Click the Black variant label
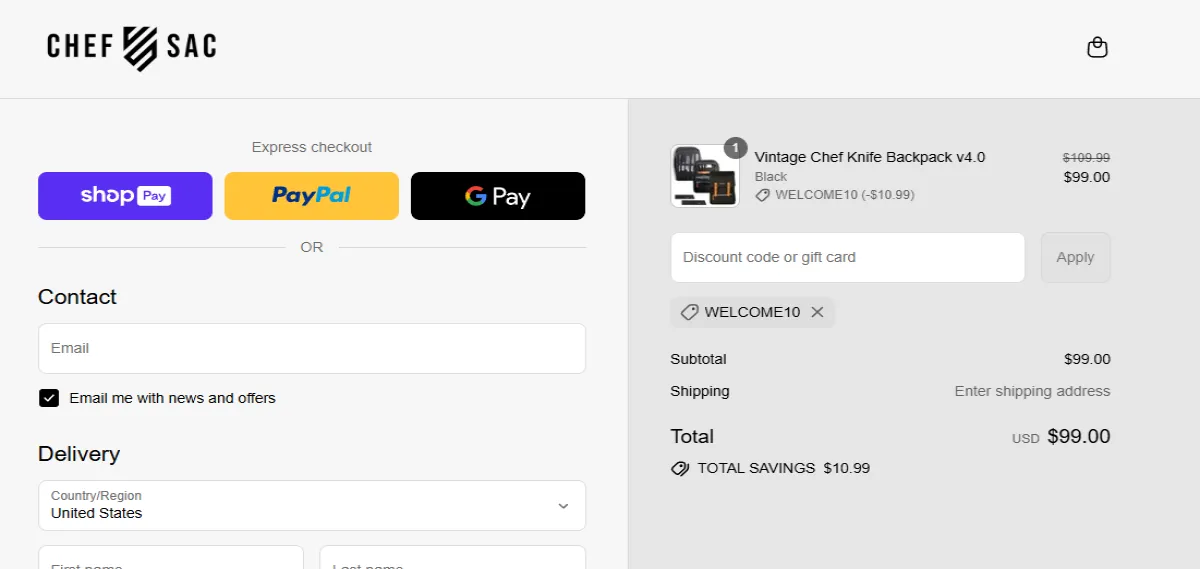Image resolution: width=1200 pixels, height=569 pixels. click(x=771, y=176)
